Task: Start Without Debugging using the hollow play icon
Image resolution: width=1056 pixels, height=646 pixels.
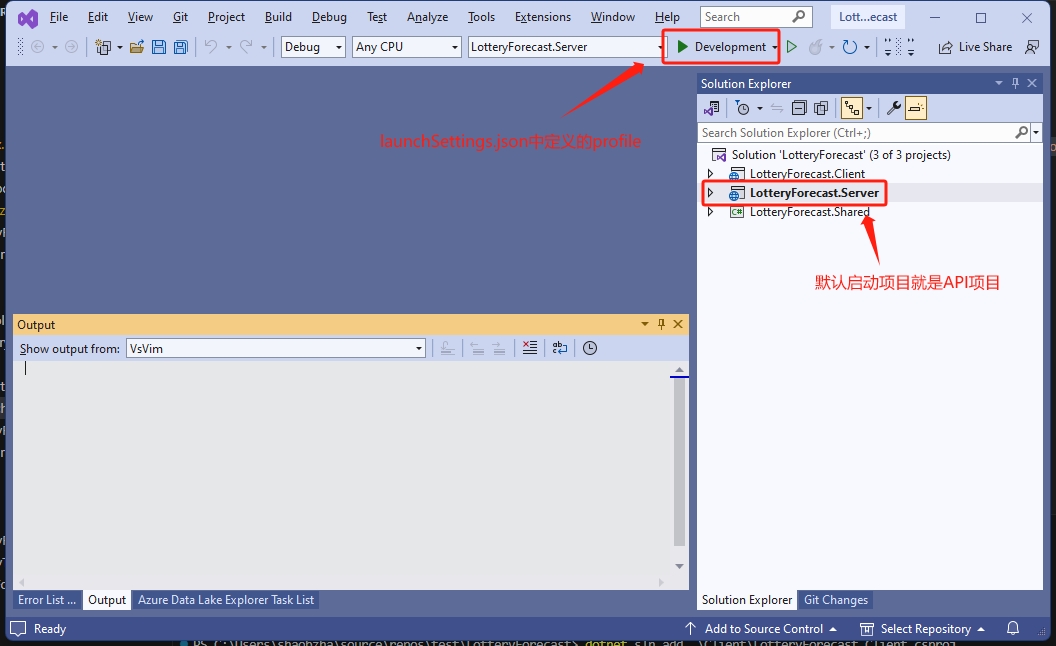Action: point(791,47)
